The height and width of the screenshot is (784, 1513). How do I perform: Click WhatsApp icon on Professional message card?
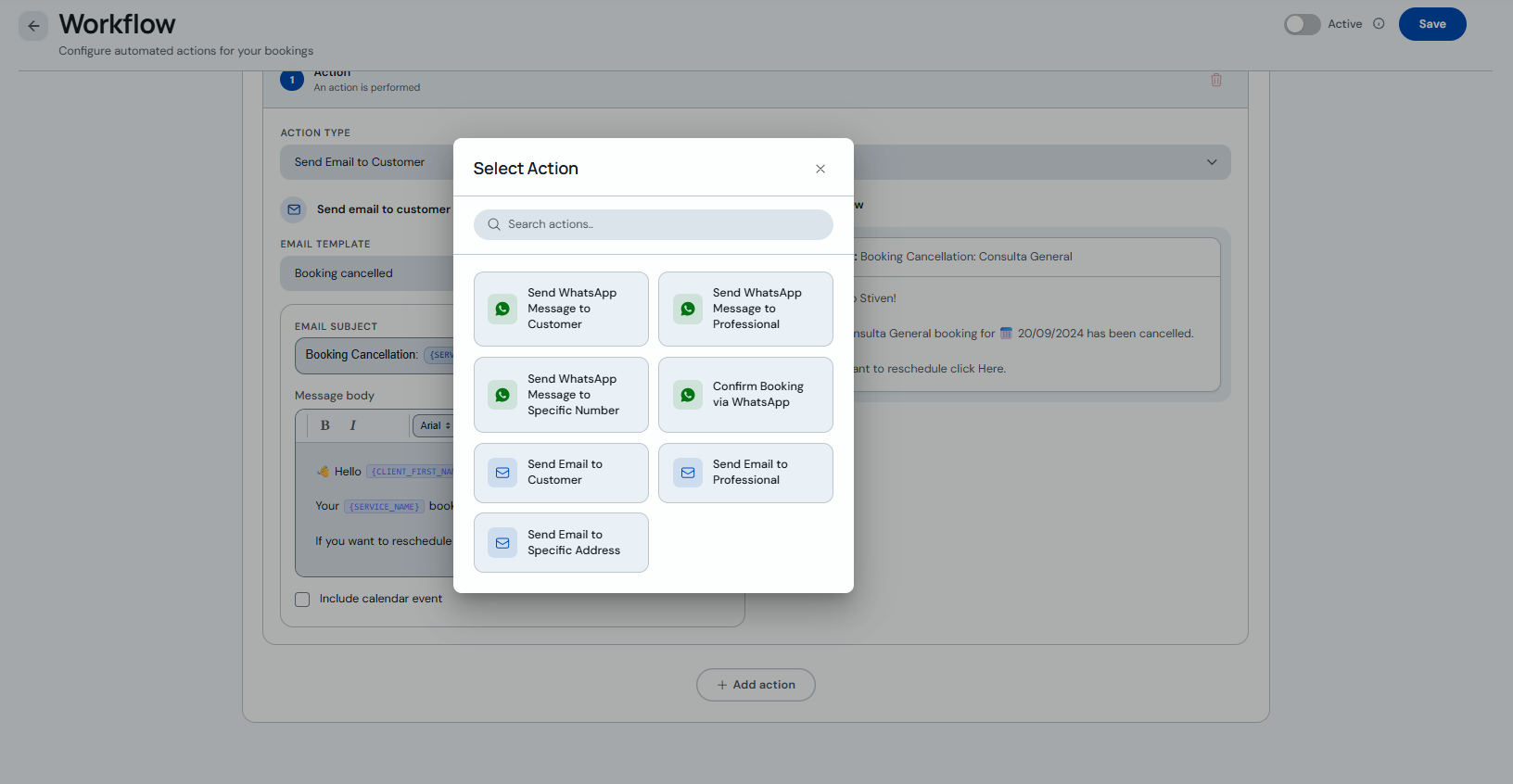pyautogui.click(x=688, y=309)
